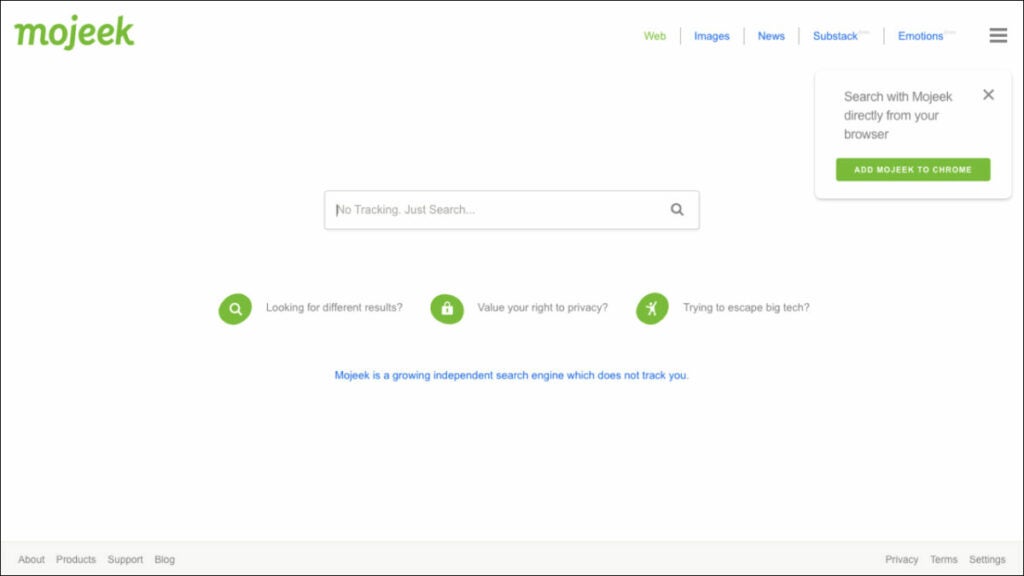This screenshot has height=576, width=1024.
Task: Click the green escaping figure icon
Action: point(652,309)
